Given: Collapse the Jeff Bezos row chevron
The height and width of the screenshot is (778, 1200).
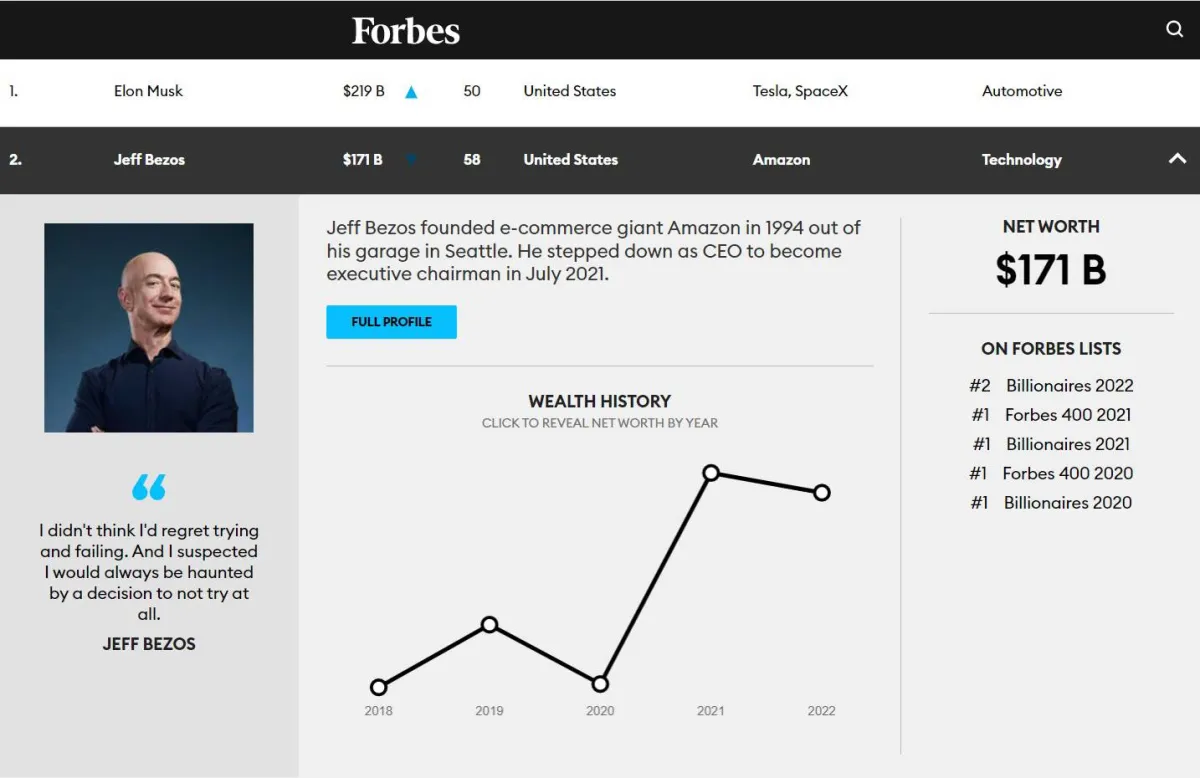Looking at the screenshot, I should pyautogui.click(x=1177, y=159).
